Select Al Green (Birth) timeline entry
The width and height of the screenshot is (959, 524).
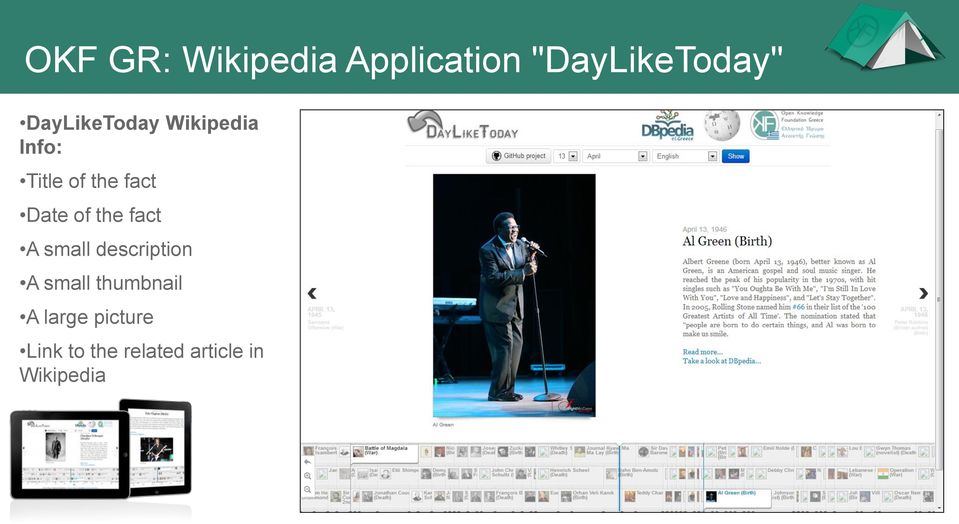[736, 496]
